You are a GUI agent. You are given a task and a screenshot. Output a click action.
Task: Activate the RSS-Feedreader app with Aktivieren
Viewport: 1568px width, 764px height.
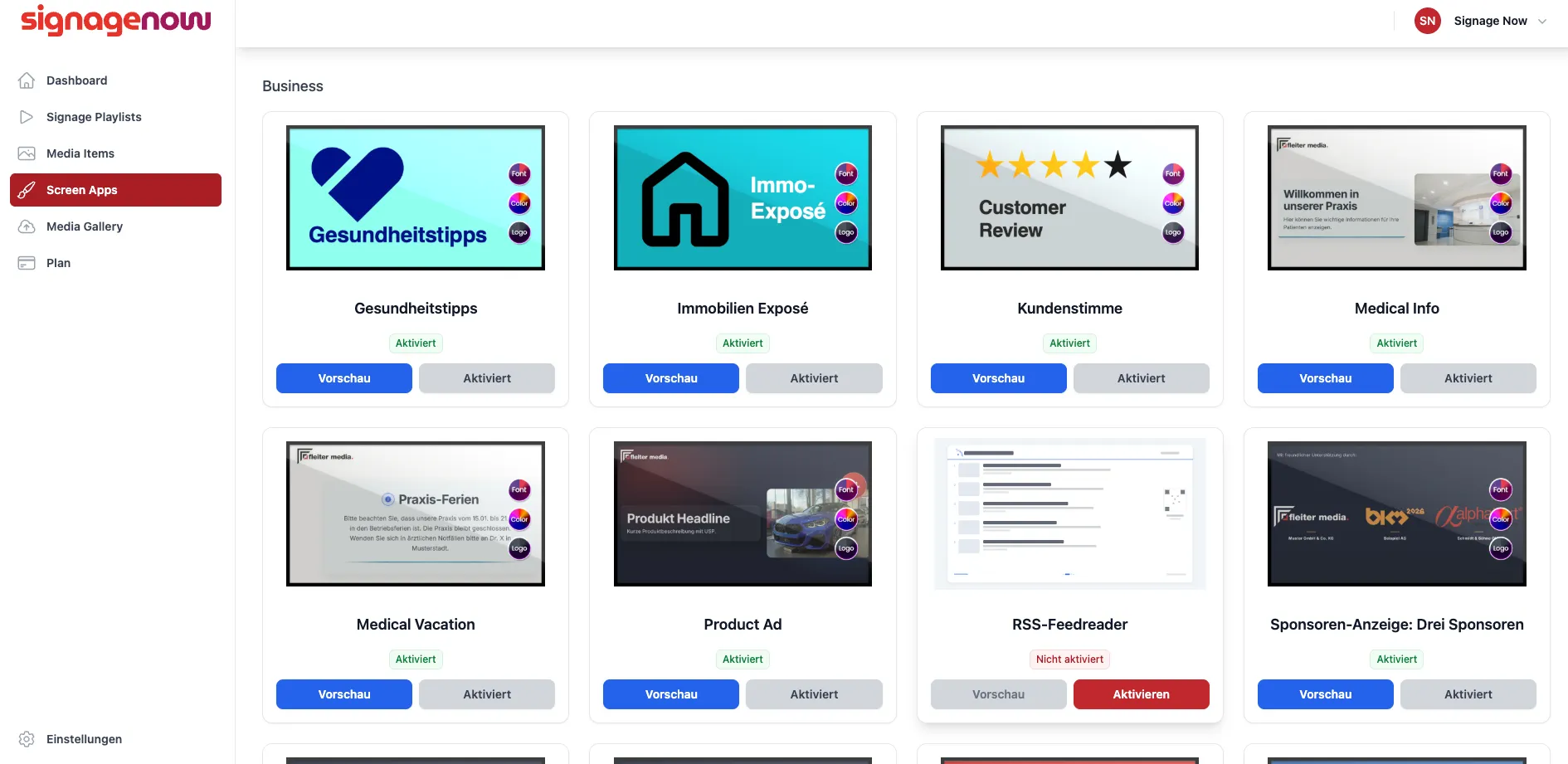pyautogui.click(x=1141, y=694)
